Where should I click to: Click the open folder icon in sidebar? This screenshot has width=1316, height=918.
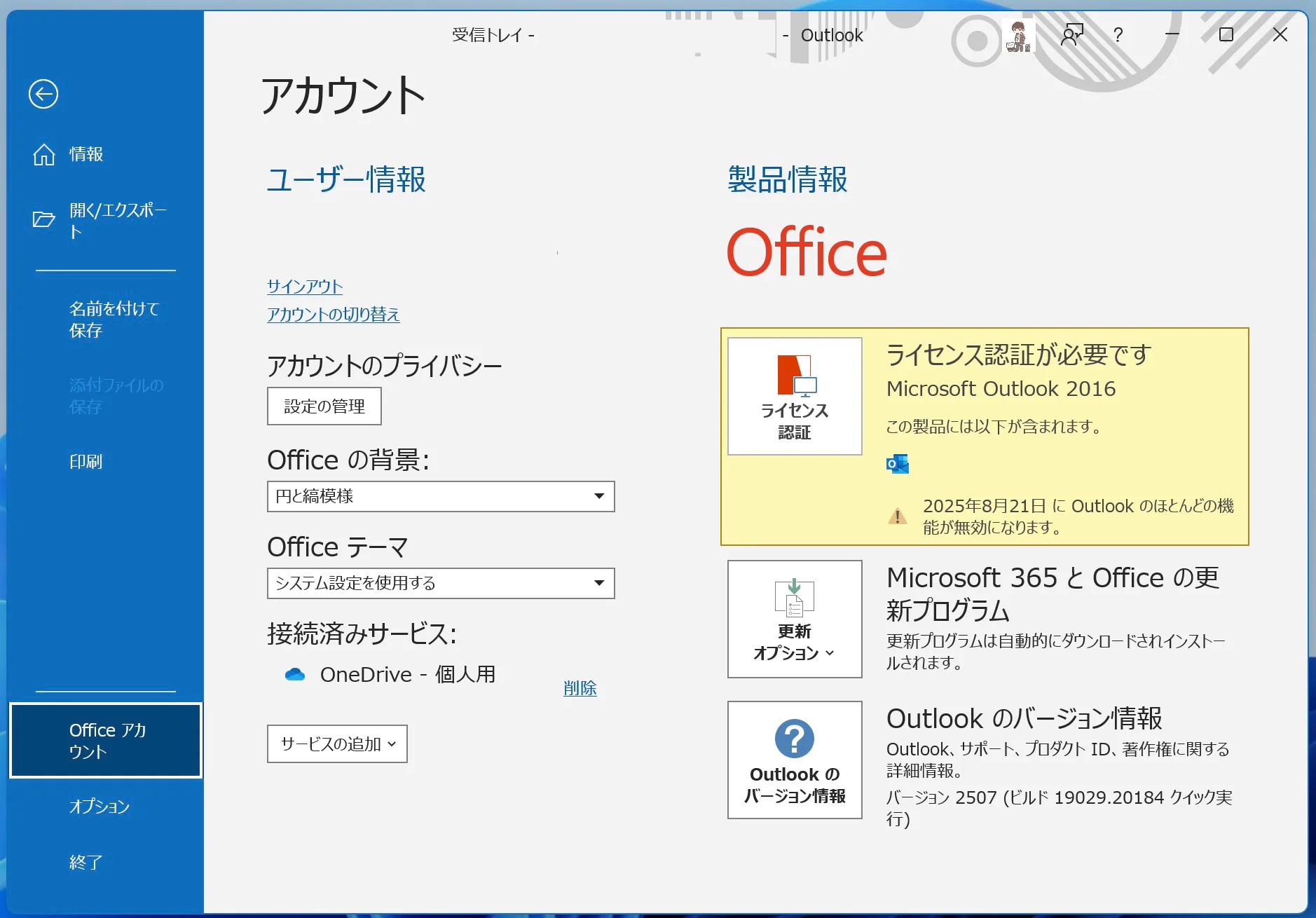pyautogui.click(x=44, y=220)
